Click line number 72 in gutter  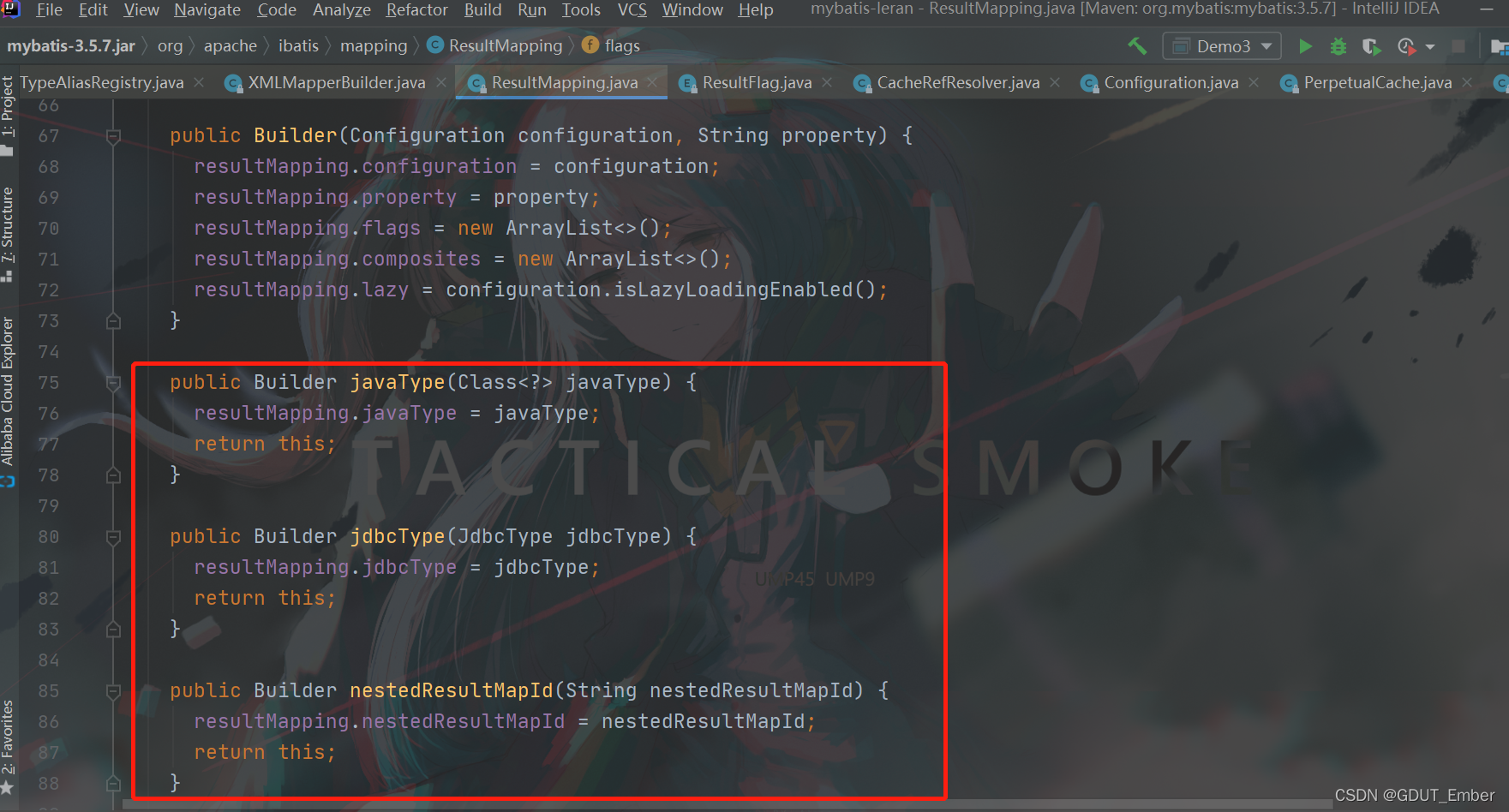coord(49,290)
